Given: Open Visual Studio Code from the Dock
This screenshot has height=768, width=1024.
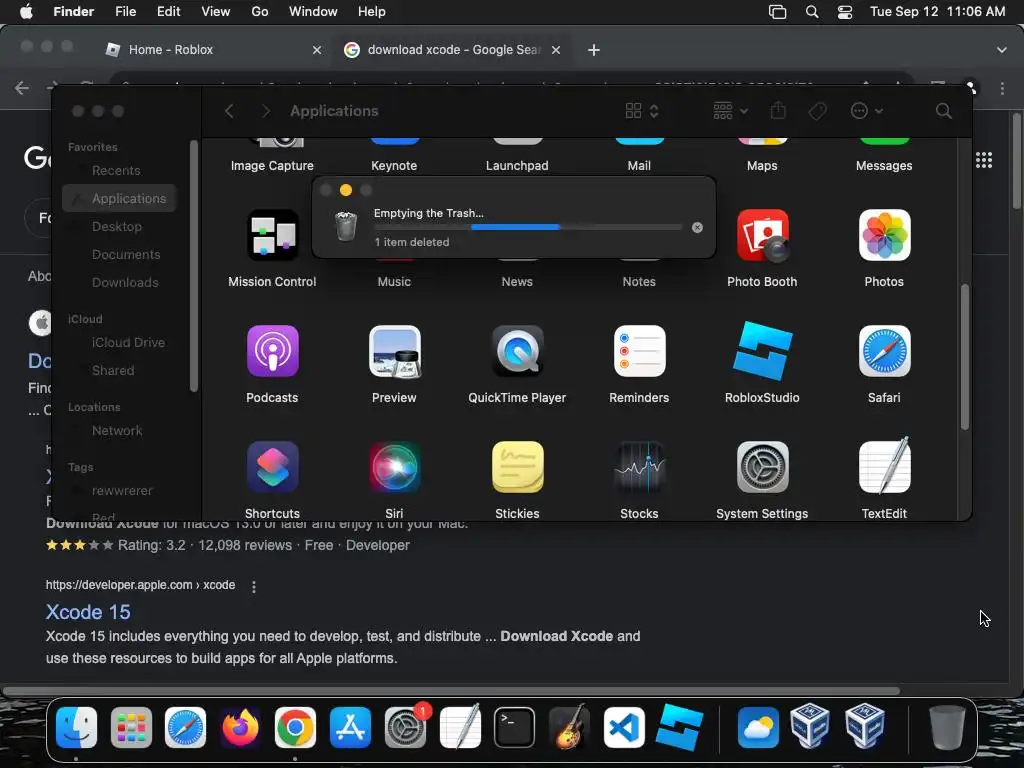Looking at the screenshot, I should [624, 727].
